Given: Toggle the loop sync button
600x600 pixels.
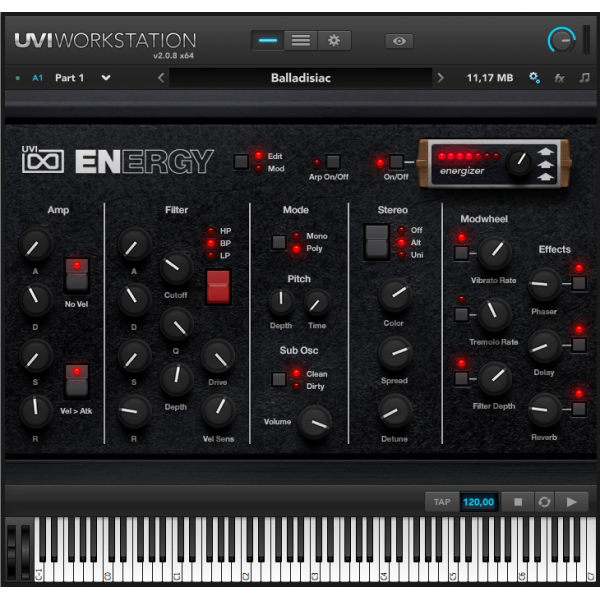Looking at the screenshot, I should (x=544, y=502).
